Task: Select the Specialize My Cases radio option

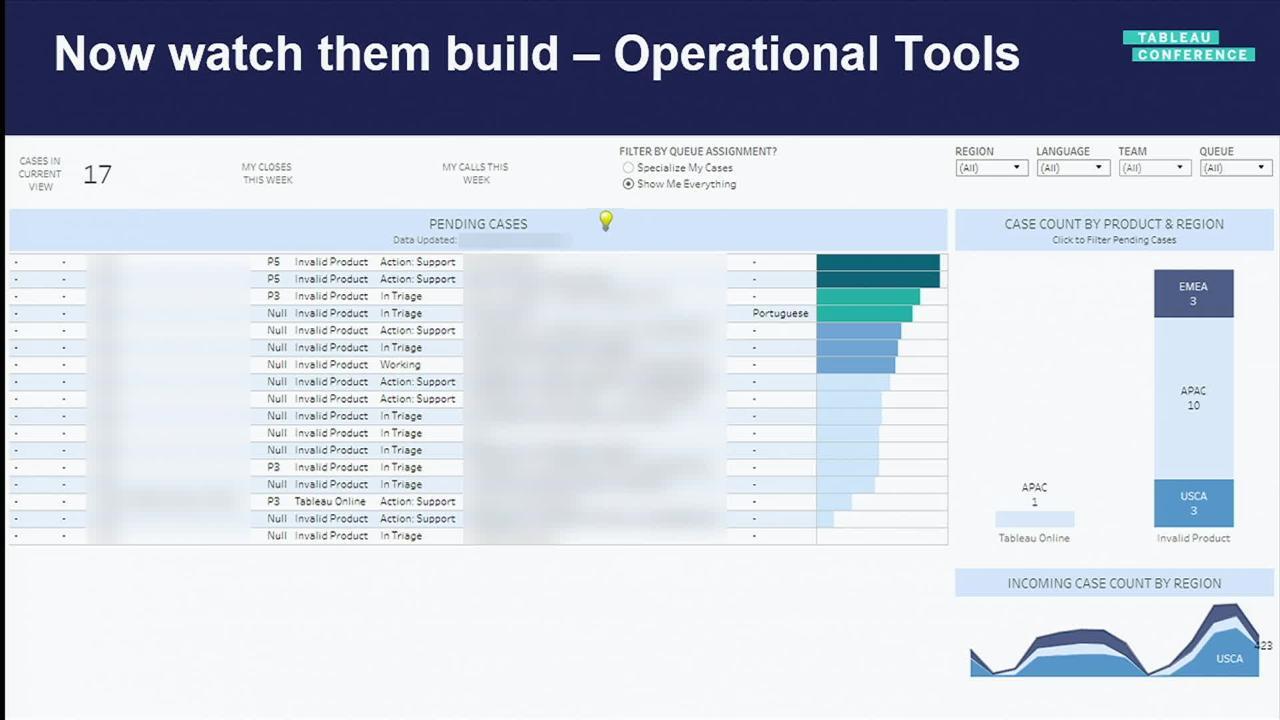Action: point(628,168)
